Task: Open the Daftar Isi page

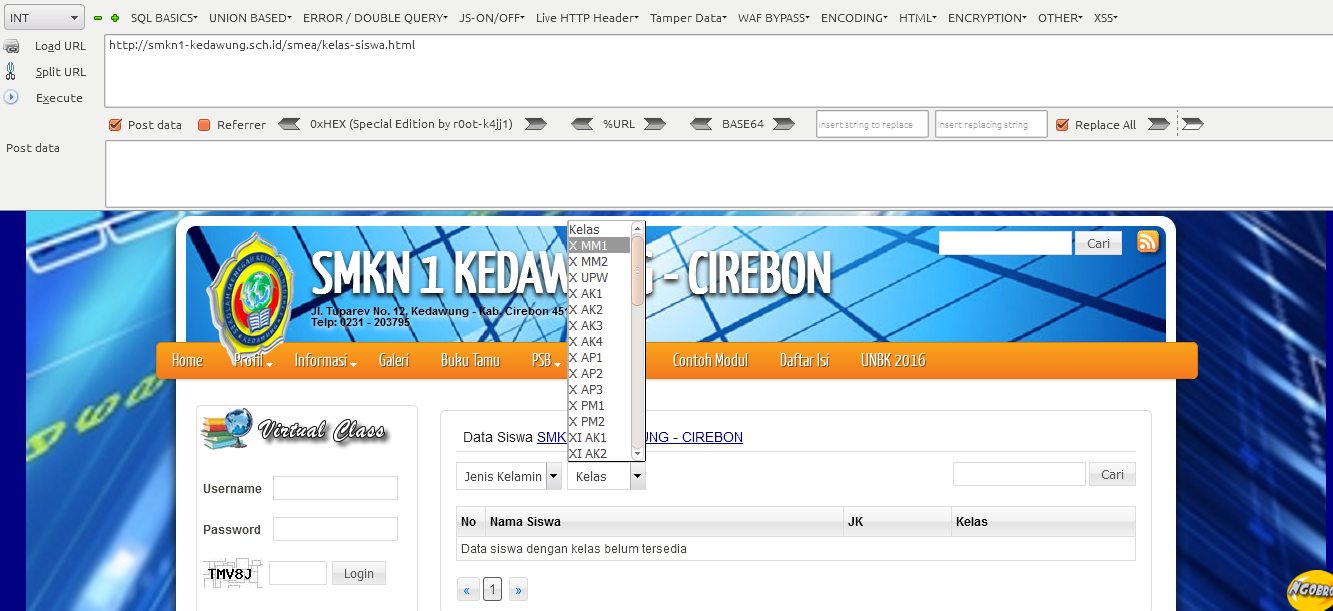Action: (804, 361)
